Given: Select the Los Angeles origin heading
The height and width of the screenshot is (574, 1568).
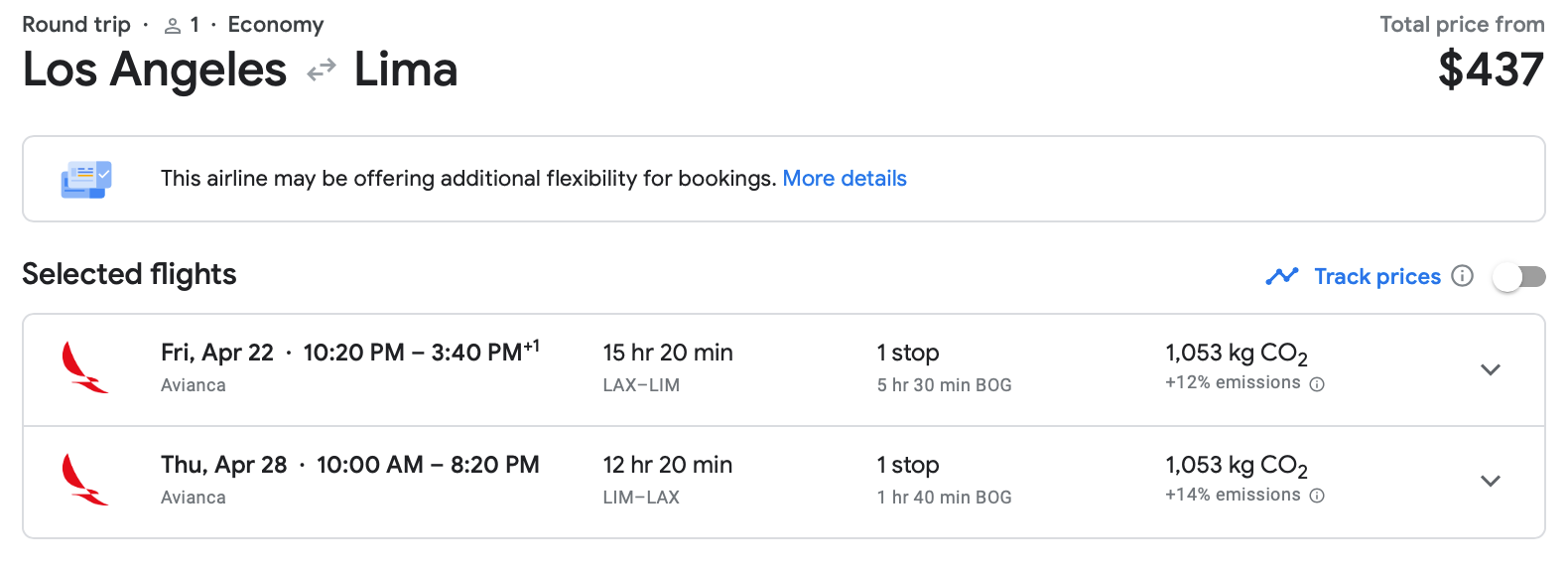Looking at the screenshot, I should click(155, 70).
